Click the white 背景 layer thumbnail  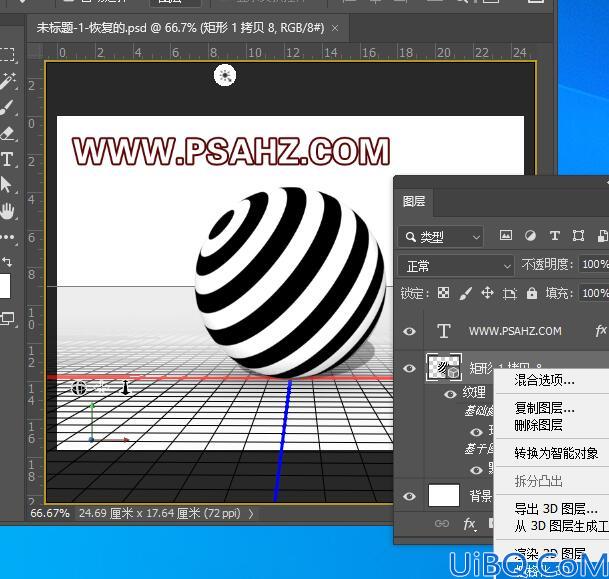[444, 496]
